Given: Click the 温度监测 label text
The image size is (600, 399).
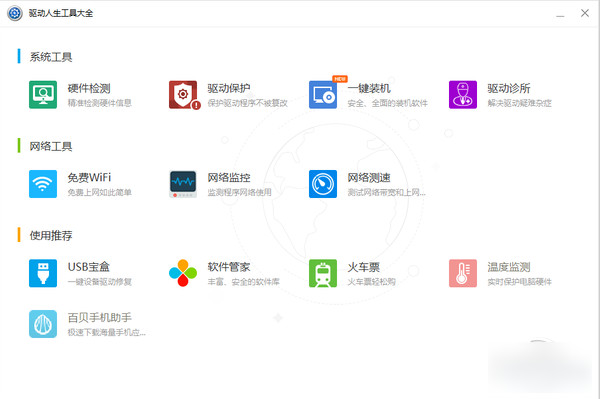Looking at the screenshot, I should pyautogui.click(x=509, y=267).
